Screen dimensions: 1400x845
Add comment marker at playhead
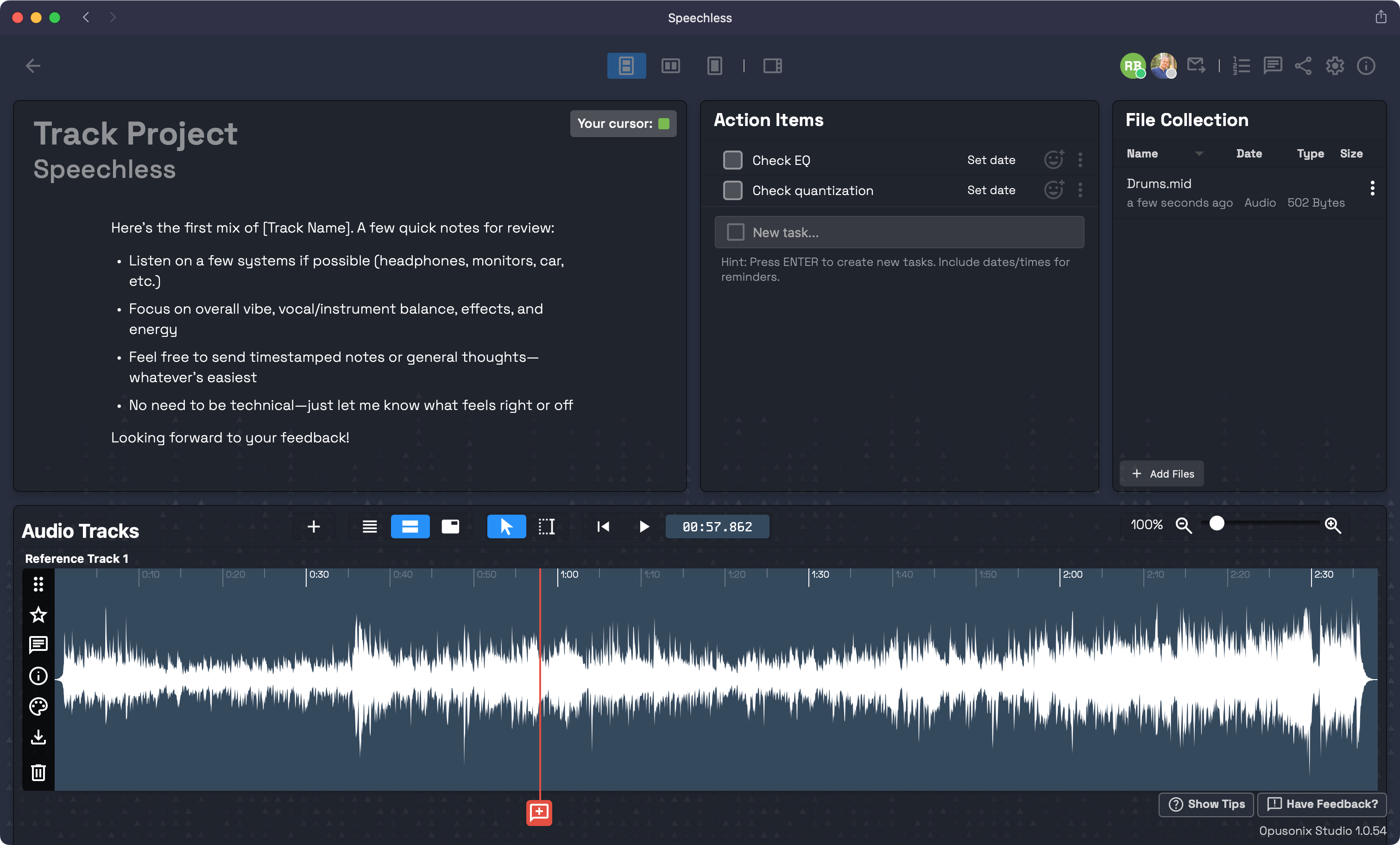coord(539,813)
